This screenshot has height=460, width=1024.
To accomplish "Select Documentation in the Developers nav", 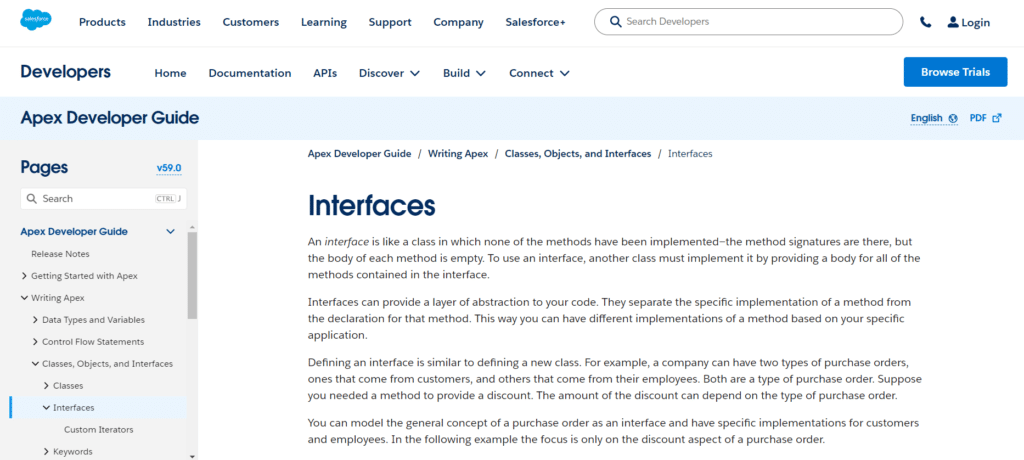I will click(x=249, y=73).
